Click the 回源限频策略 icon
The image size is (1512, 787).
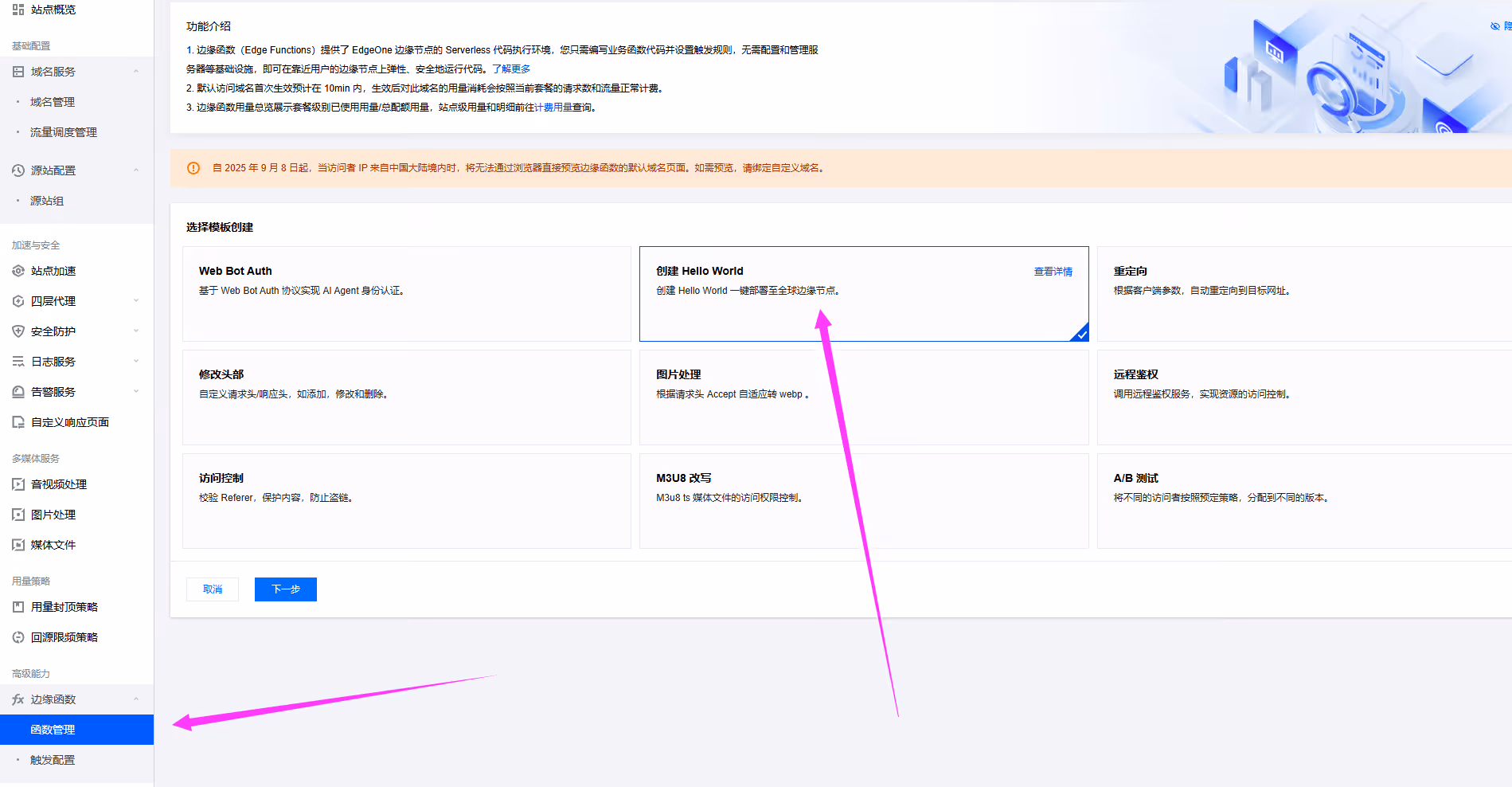pyautogui.click(x=18, y=637)
